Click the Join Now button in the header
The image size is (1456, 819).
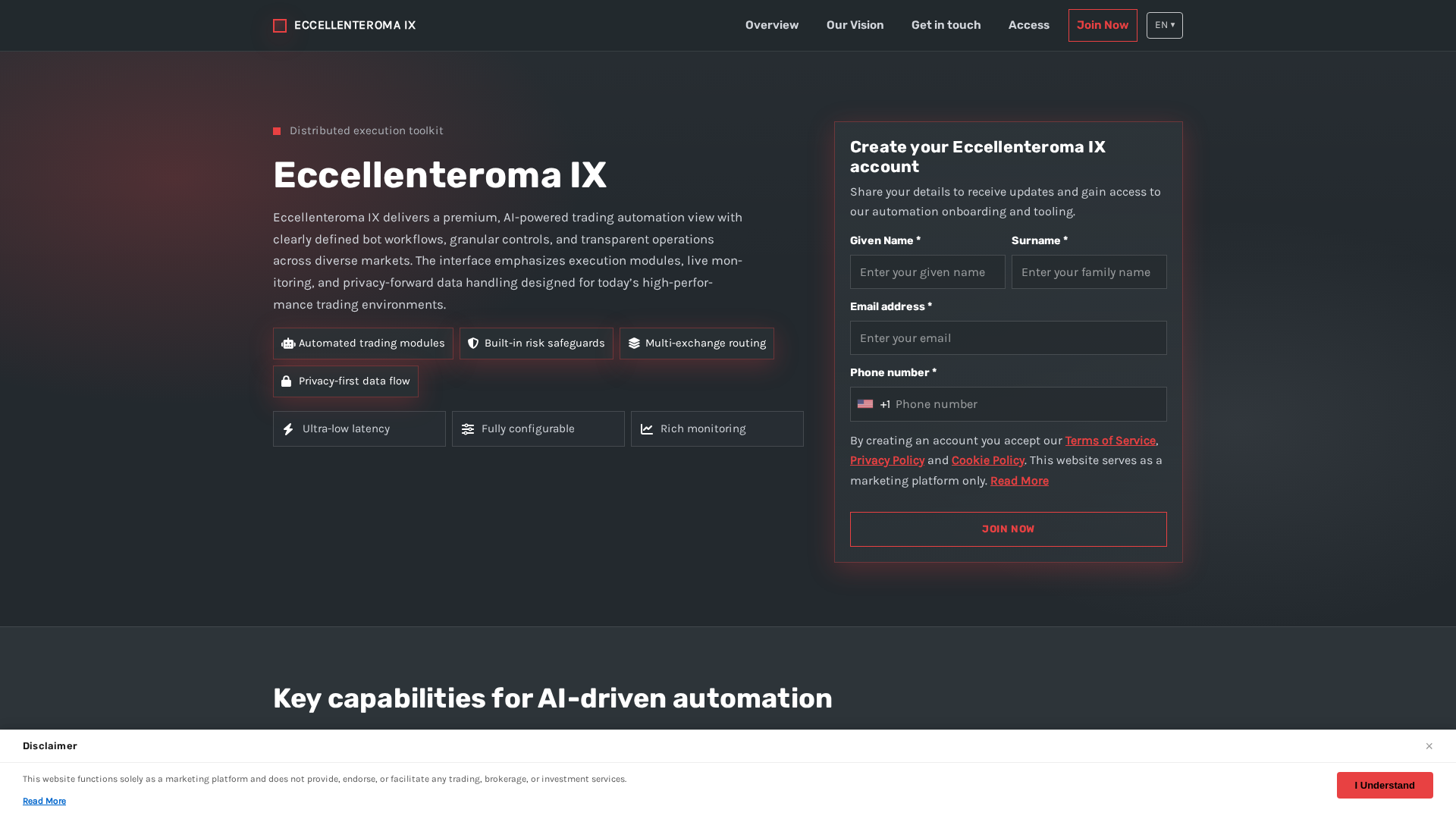coord(1103,25)
